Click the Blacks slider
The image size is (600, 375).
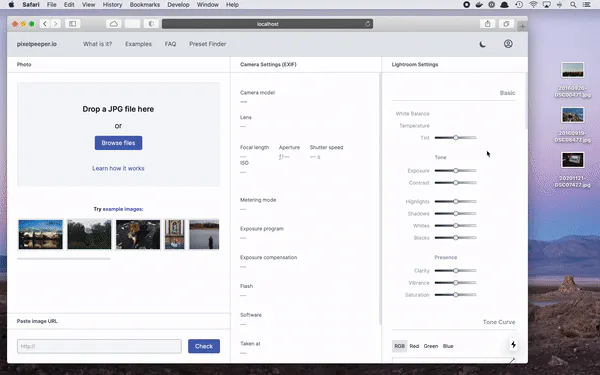point(455,238)
